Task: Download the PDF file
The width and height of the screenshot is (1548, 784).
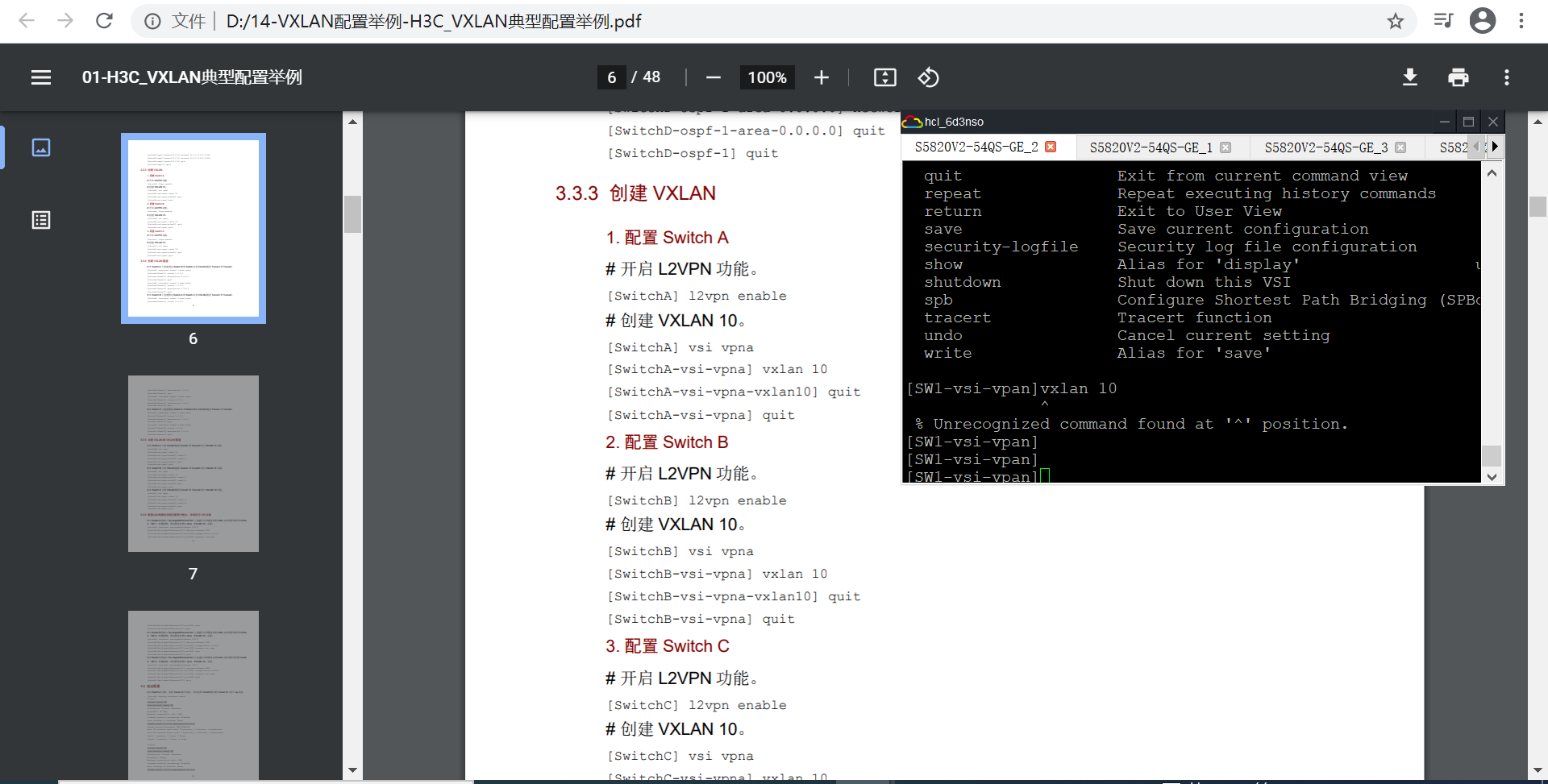Action: coord(1409,77)
